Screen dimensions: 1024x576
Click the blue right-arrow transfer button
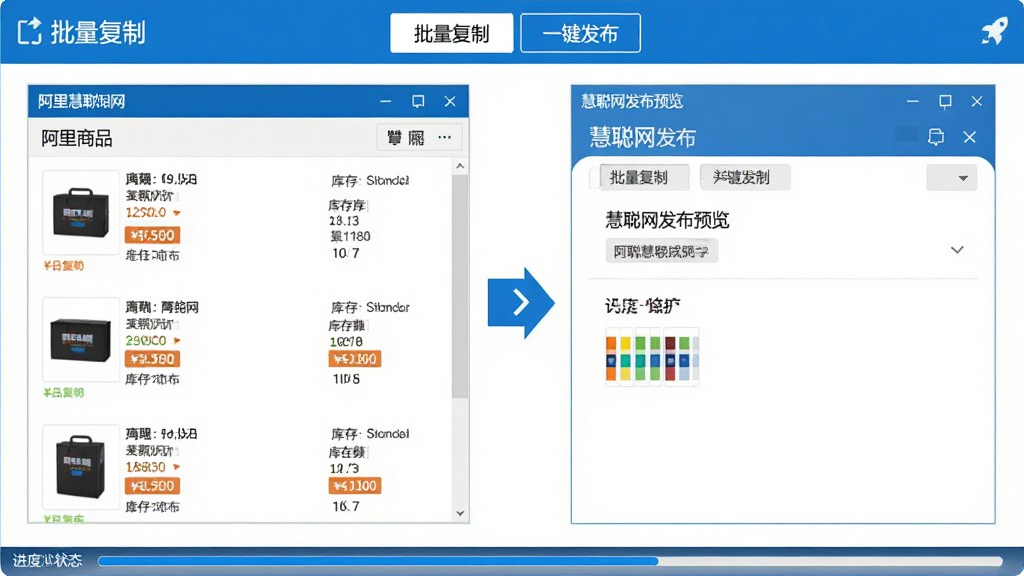coord(520,302)
